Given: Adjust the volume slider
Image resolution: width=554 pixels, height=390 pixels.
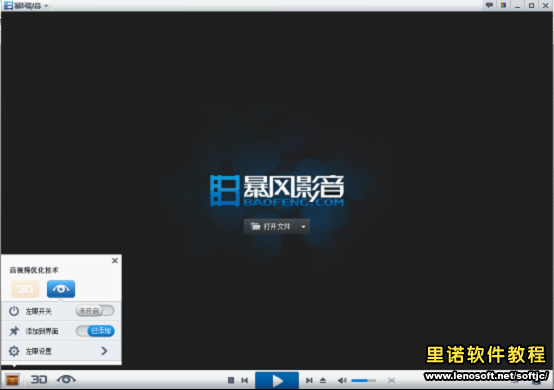Looking at the screenshot, I should click(364, 380).
